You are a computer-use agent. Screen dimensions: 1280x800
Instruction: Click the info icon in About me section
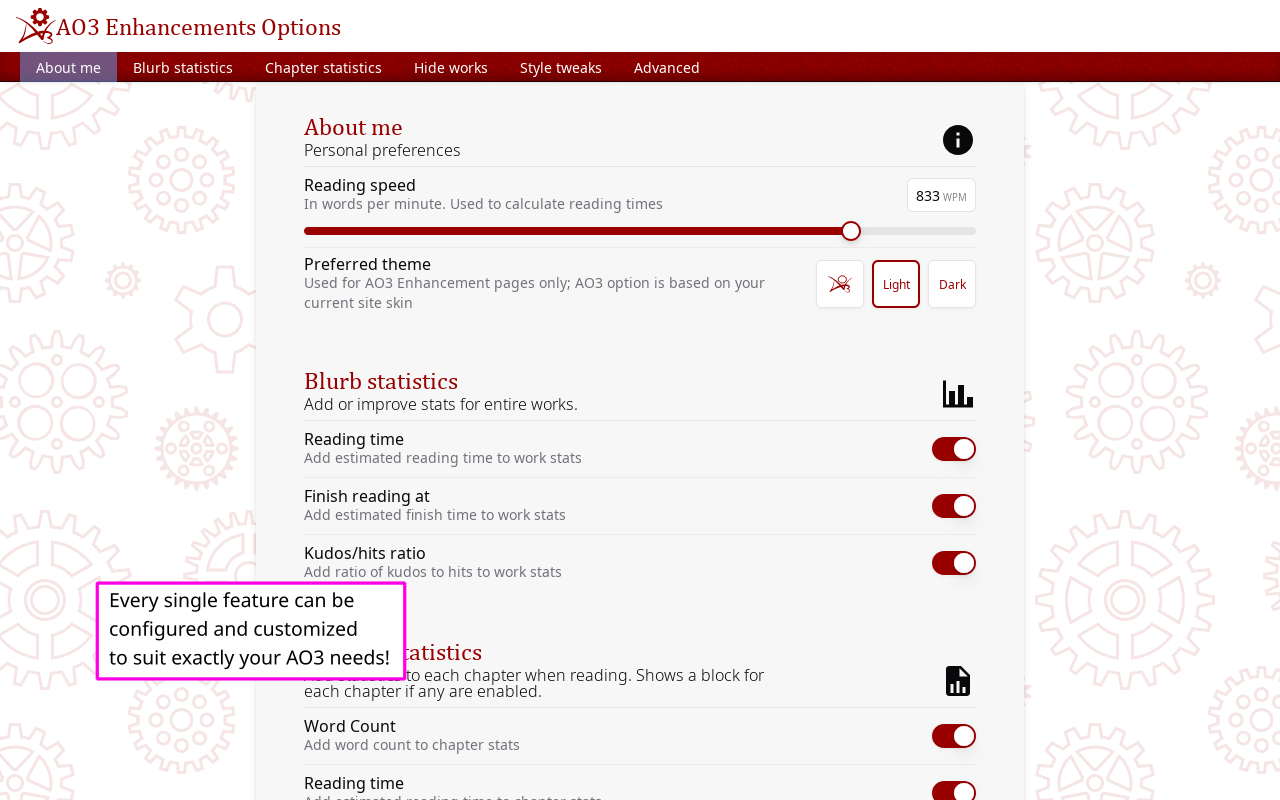pyautogui.click(x=957, y=140)
